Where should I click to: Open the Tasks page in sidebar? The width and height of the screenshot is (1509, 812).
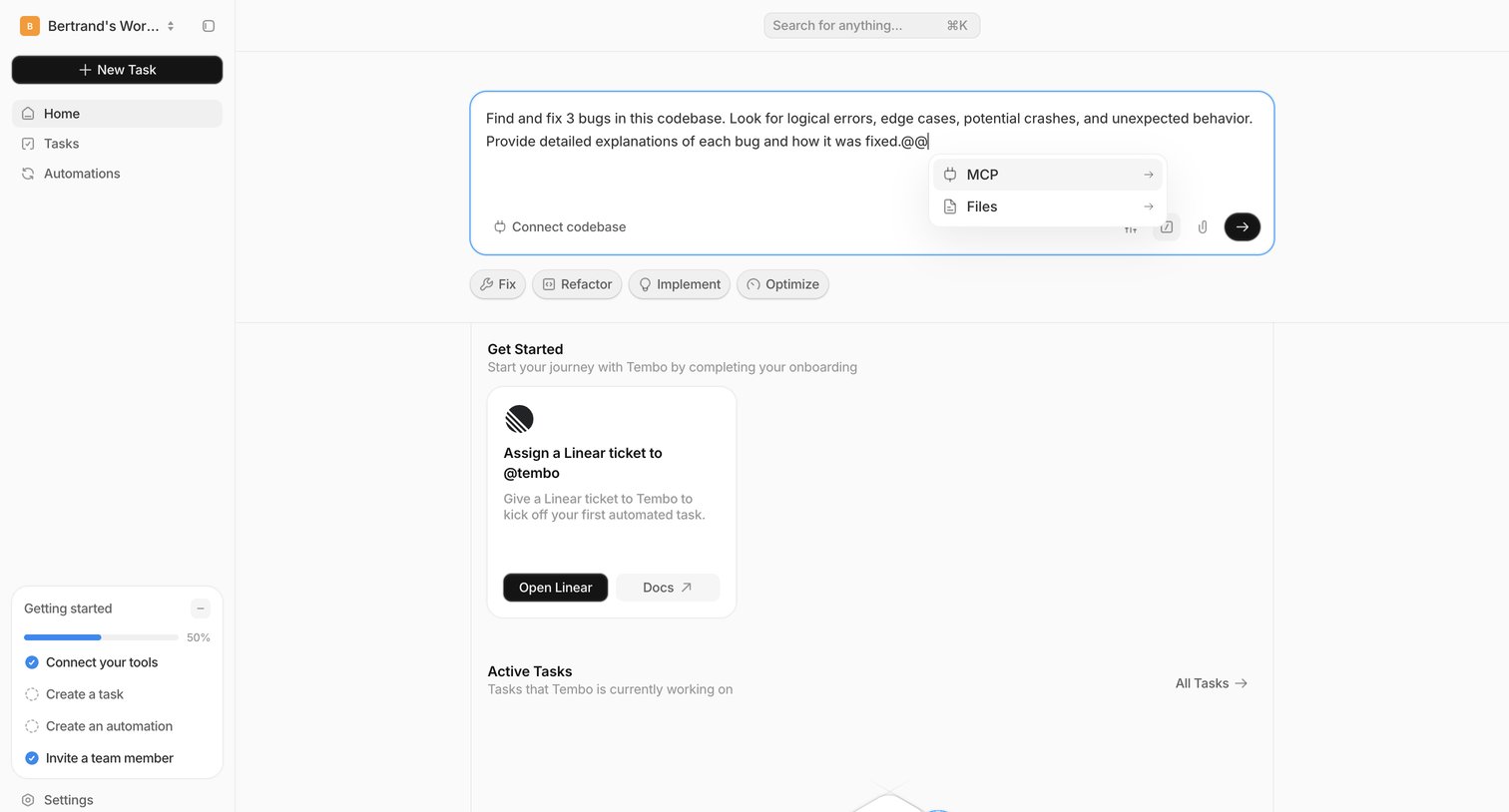tap(117, 144)
